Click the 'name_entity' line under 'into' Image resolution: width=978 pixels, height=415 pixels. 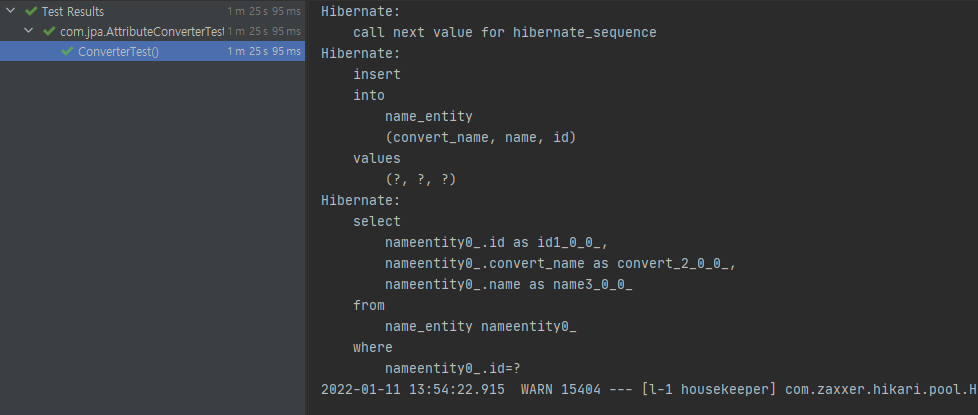(x=428, y=117)
